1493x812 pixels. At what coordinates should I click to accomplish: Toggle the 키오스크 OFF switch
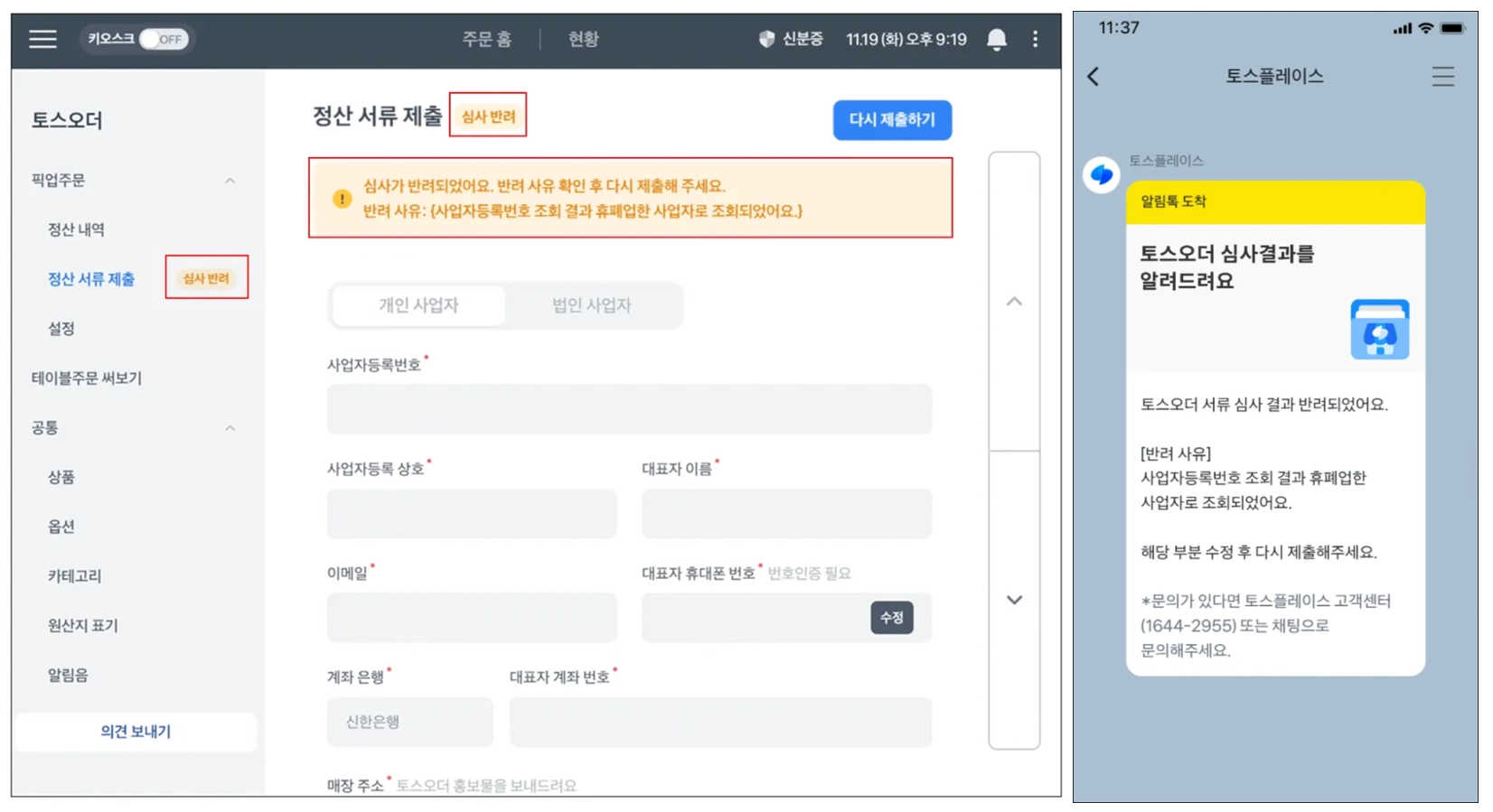(x=164, y=39)
